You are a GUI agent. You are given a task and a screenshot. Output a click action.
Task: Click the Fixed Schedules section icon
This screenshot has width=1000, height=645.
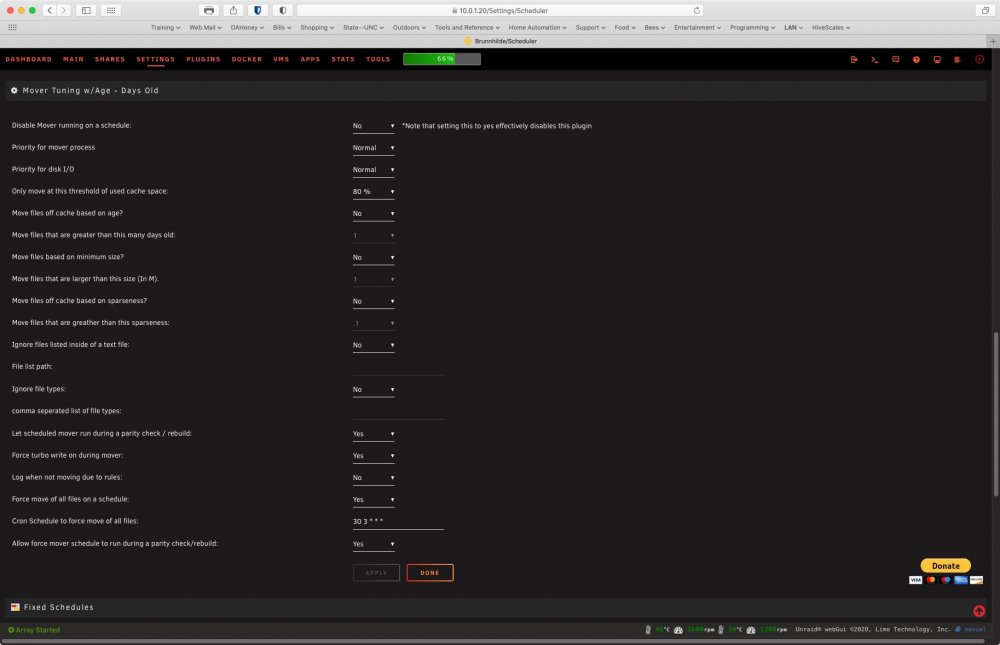click(x=15, y=607)
